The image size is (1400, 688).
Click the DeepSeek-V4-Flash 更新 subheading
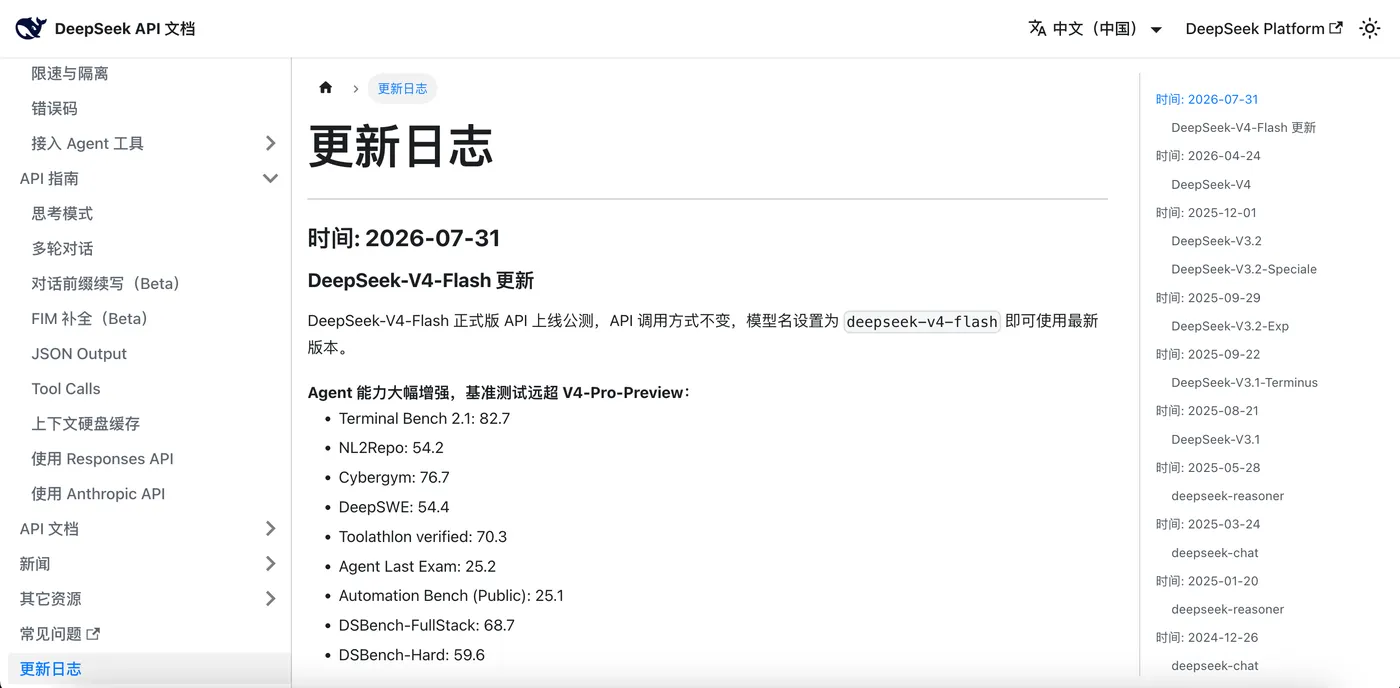click(x=421, y=280)
